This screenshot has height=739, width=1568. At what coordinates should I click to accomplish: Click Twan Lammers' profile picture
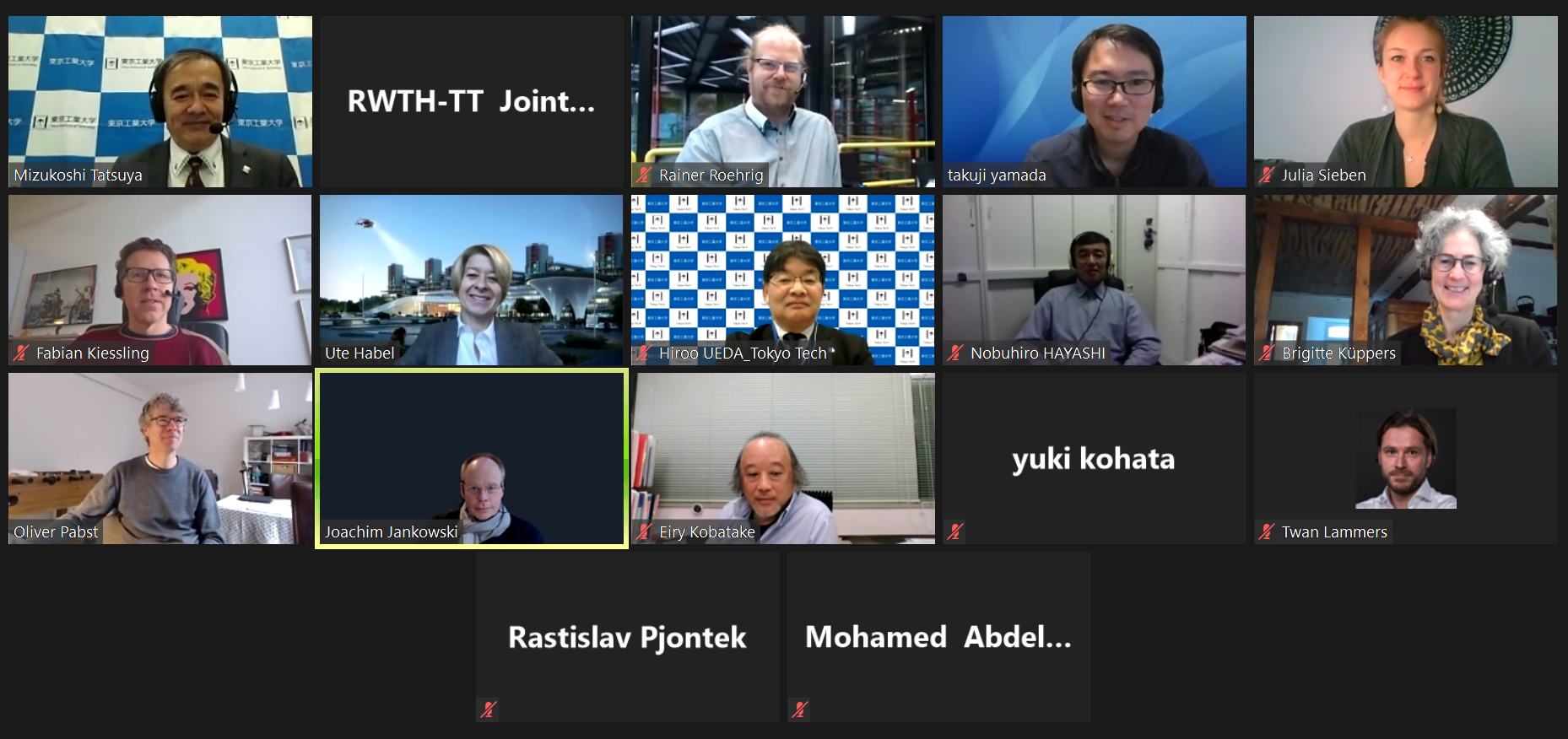1406,459
